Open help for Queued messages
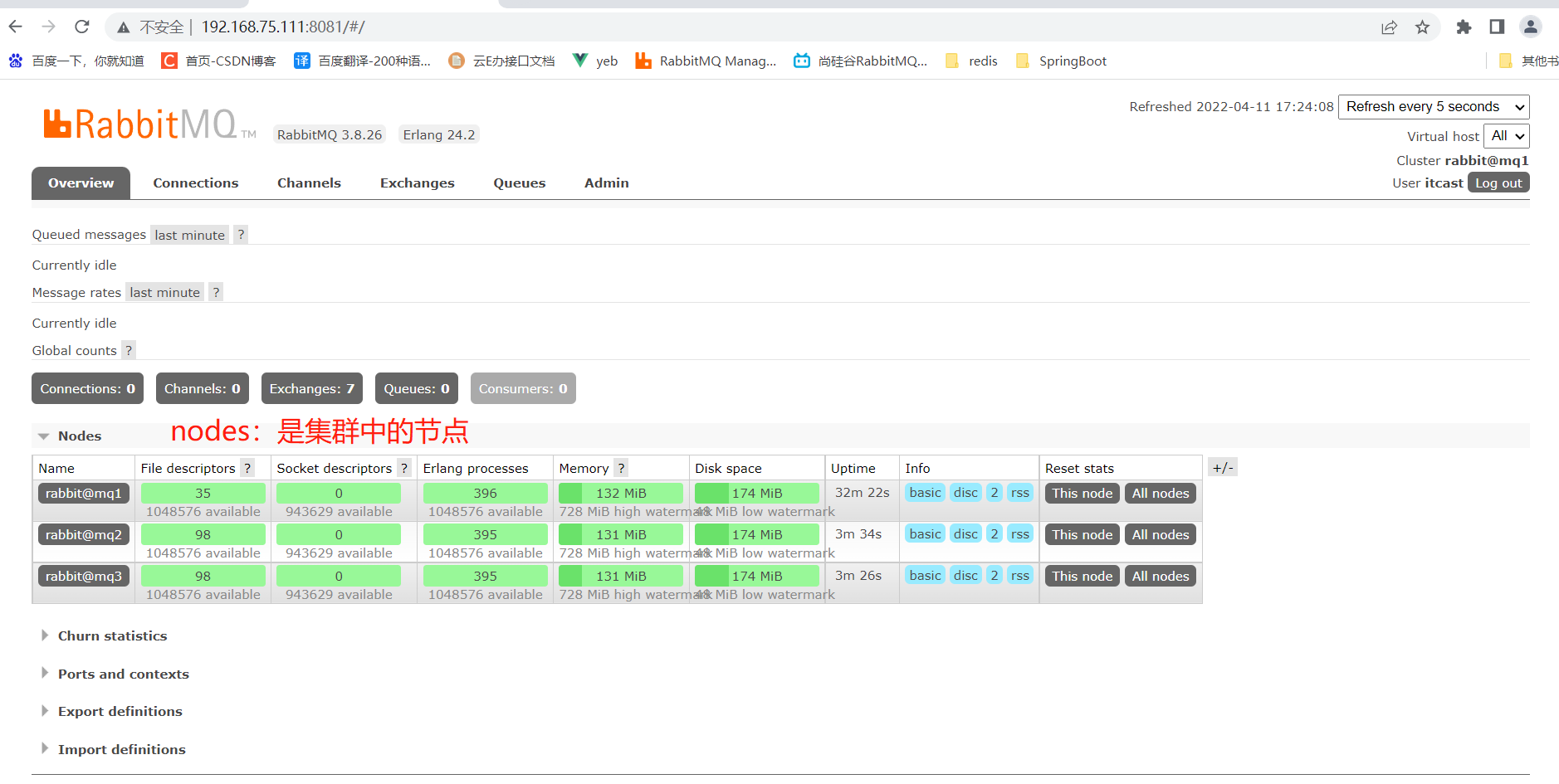Screen dimensions: 1559x784 [241, 235]
